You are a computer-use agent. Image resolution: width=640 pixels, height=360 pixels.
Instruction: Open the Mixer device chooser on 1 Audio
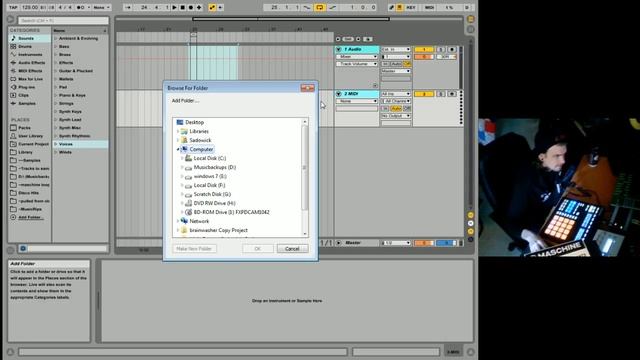click(357, 57)
